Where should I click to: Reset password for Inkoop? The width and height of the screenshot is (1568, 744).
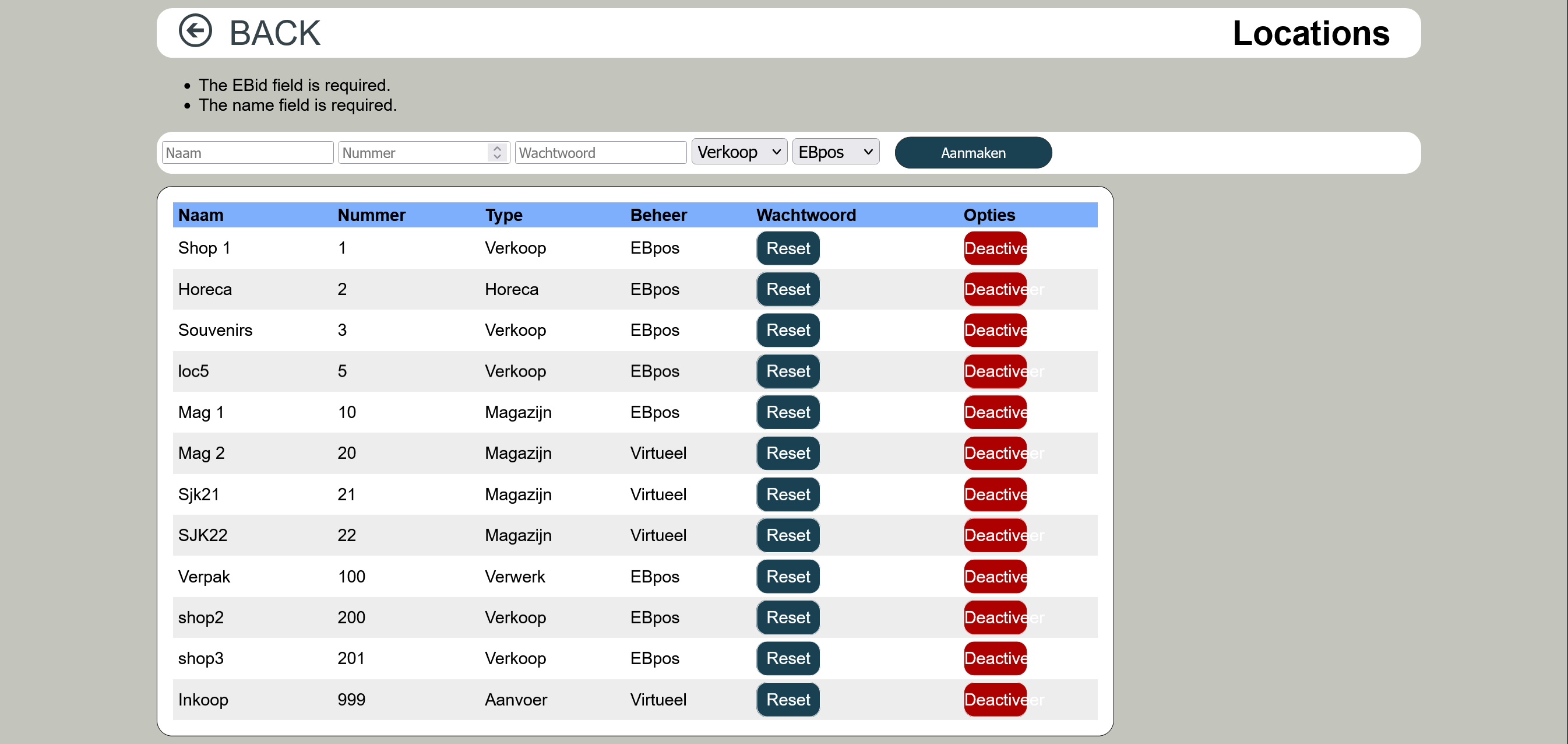click(788, 700)
